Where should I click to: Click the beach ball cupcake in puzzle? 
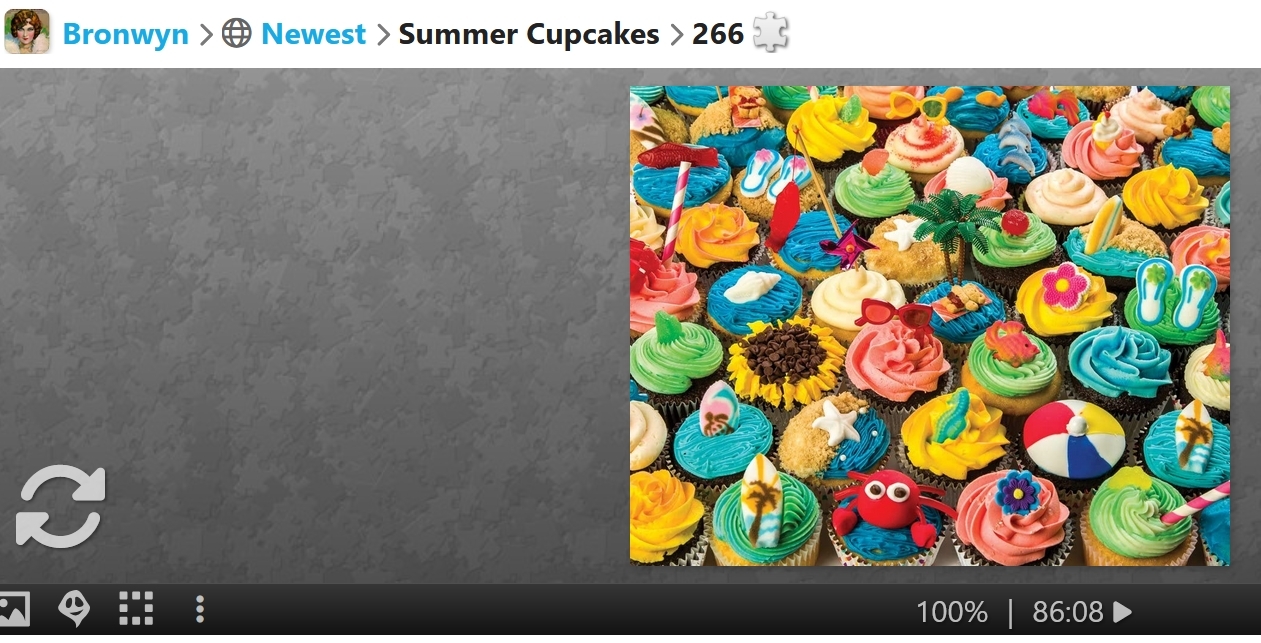tap(1074, 441)
